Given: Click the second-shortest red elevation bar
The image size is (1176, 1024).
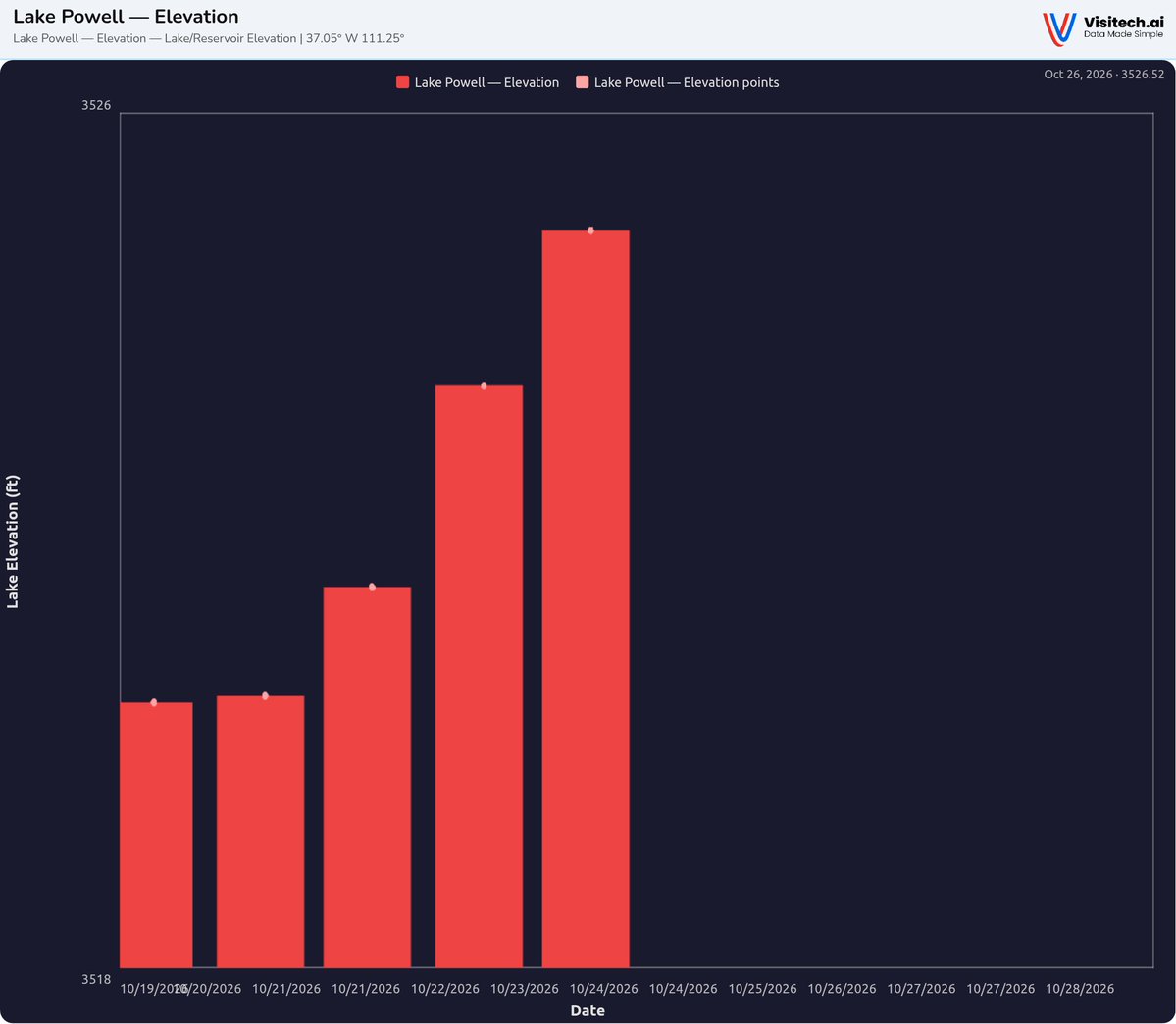Looking at the screenshot, I should click(x=260, y=832).
